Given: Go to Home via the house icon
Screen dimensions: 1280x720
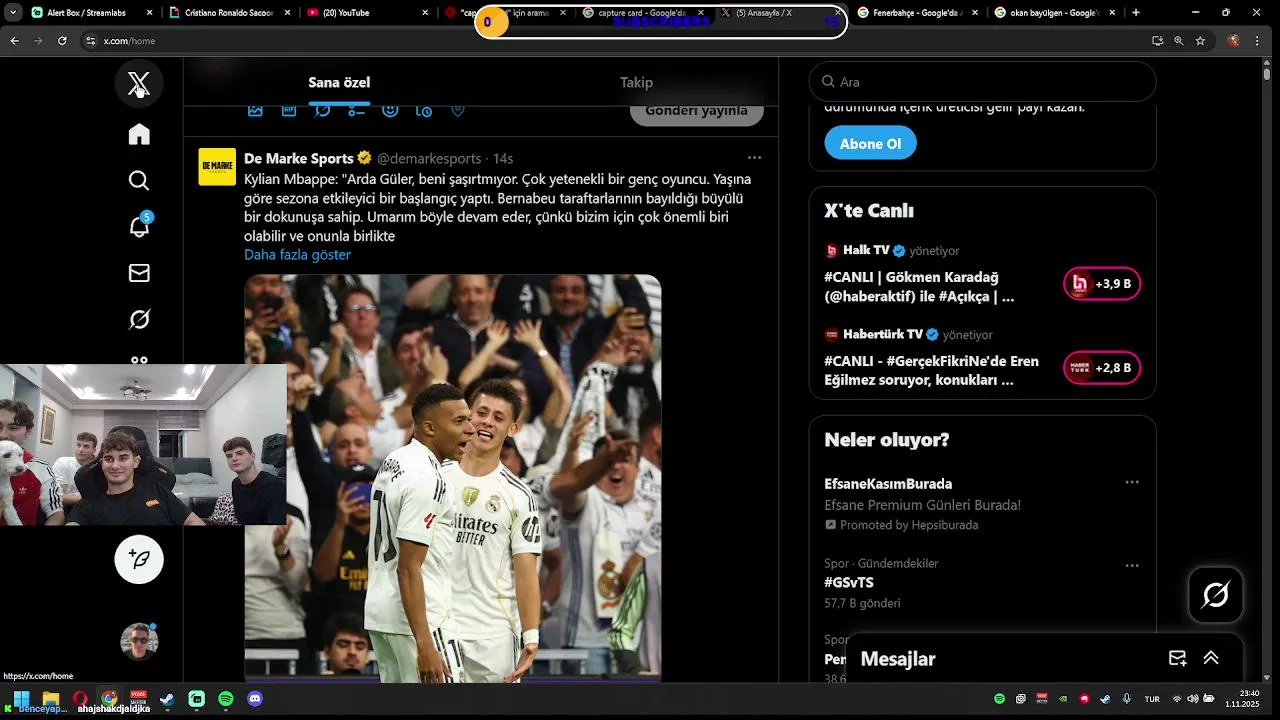Looking at the screenshot, I should 139,134.
